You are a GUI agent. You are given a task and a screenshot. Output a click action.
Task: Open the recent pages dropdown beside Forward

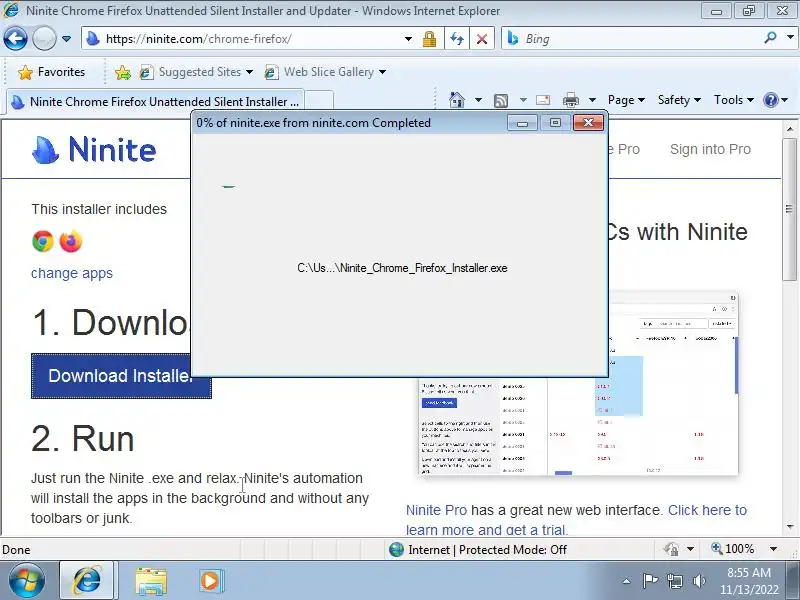pyautogui.click(x=66, y=39)
